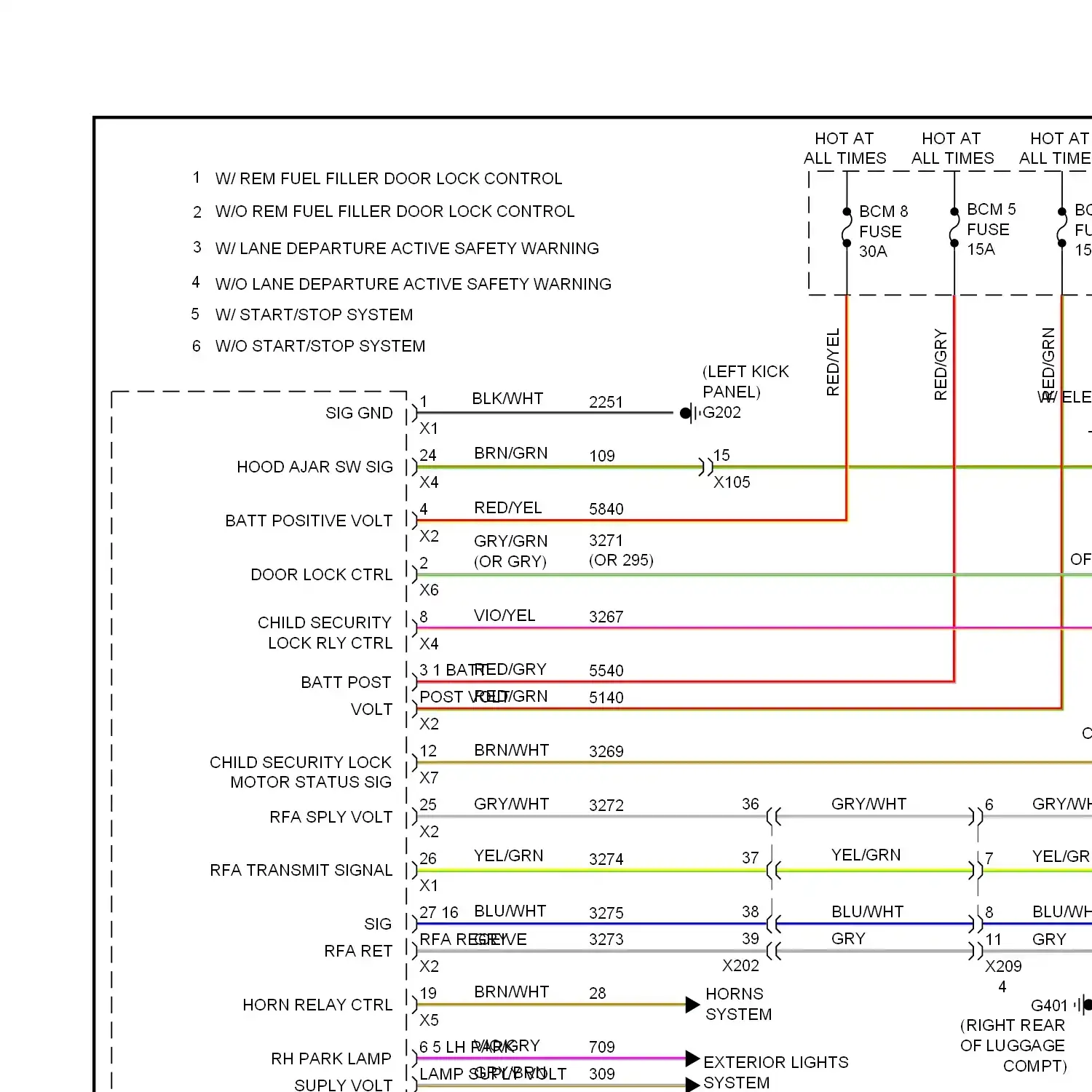1092x1092 pixels.
Task: Click the BCM 8 fuse symbol
Action: 847,227
